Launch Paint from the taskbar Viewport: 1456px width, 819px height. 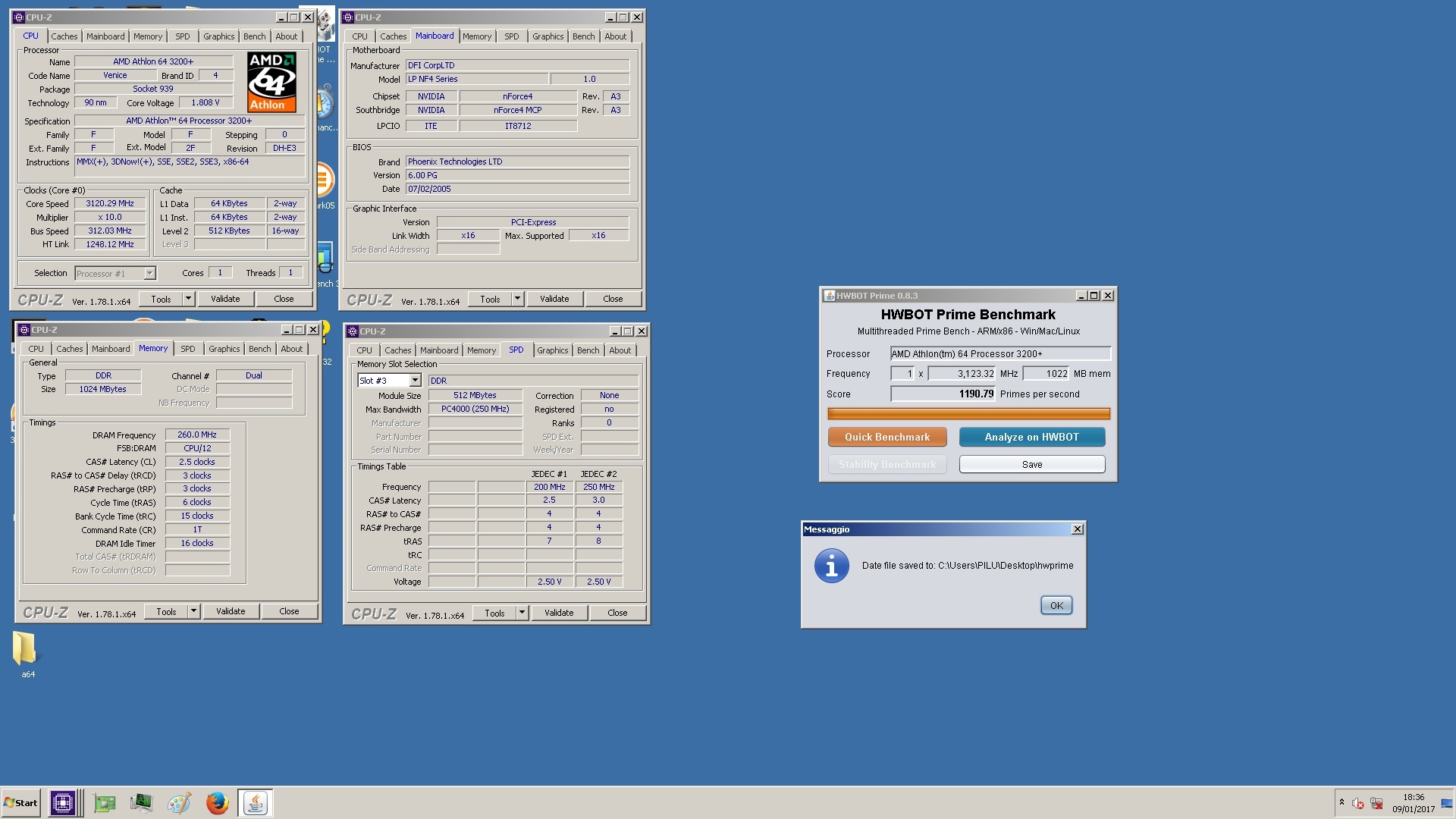point(179,803)
